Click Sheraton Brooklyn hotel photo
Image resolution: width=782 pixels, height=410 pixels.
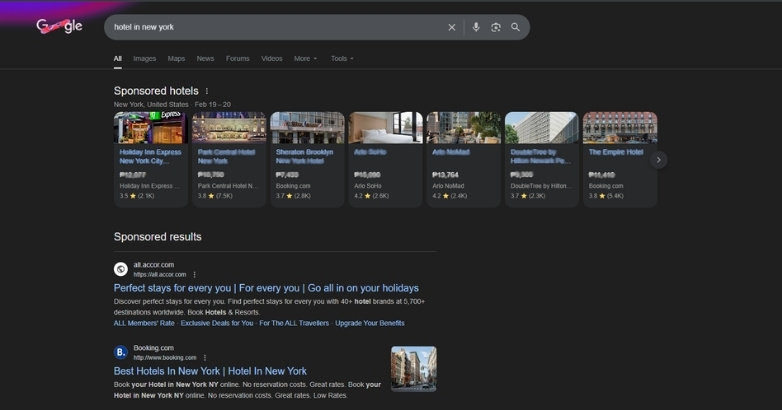click(x=307, y=128)
